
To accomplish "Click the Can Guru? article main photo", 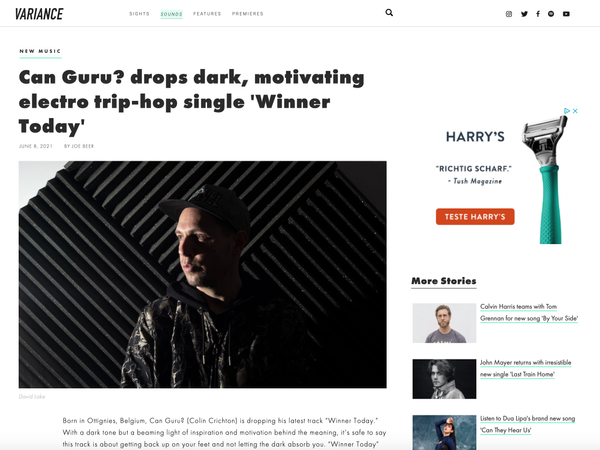I will 202,274.
